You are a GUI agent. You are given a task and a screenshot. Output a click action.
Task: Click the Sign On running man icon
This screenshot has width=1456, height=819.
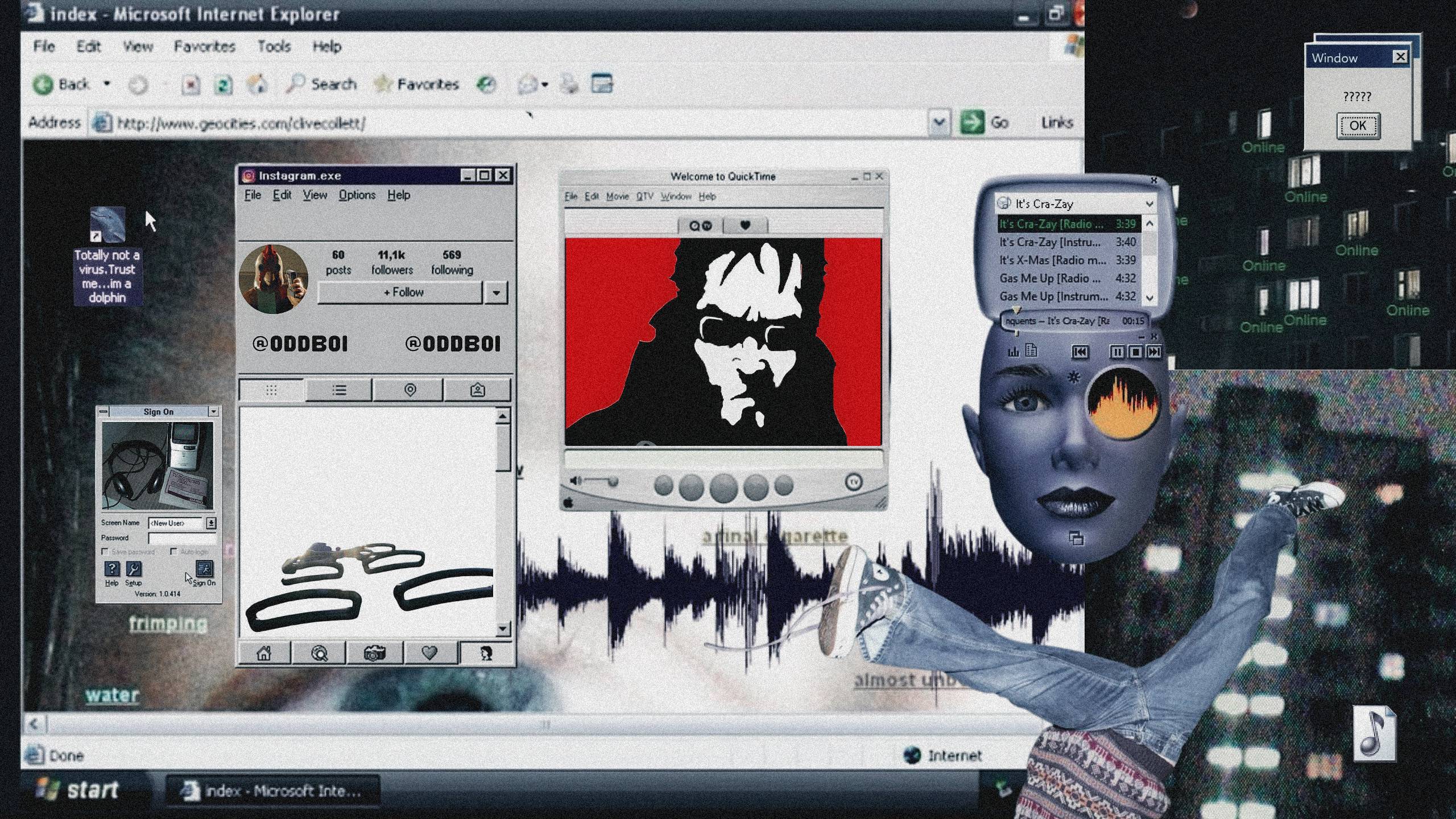(204, 569)
